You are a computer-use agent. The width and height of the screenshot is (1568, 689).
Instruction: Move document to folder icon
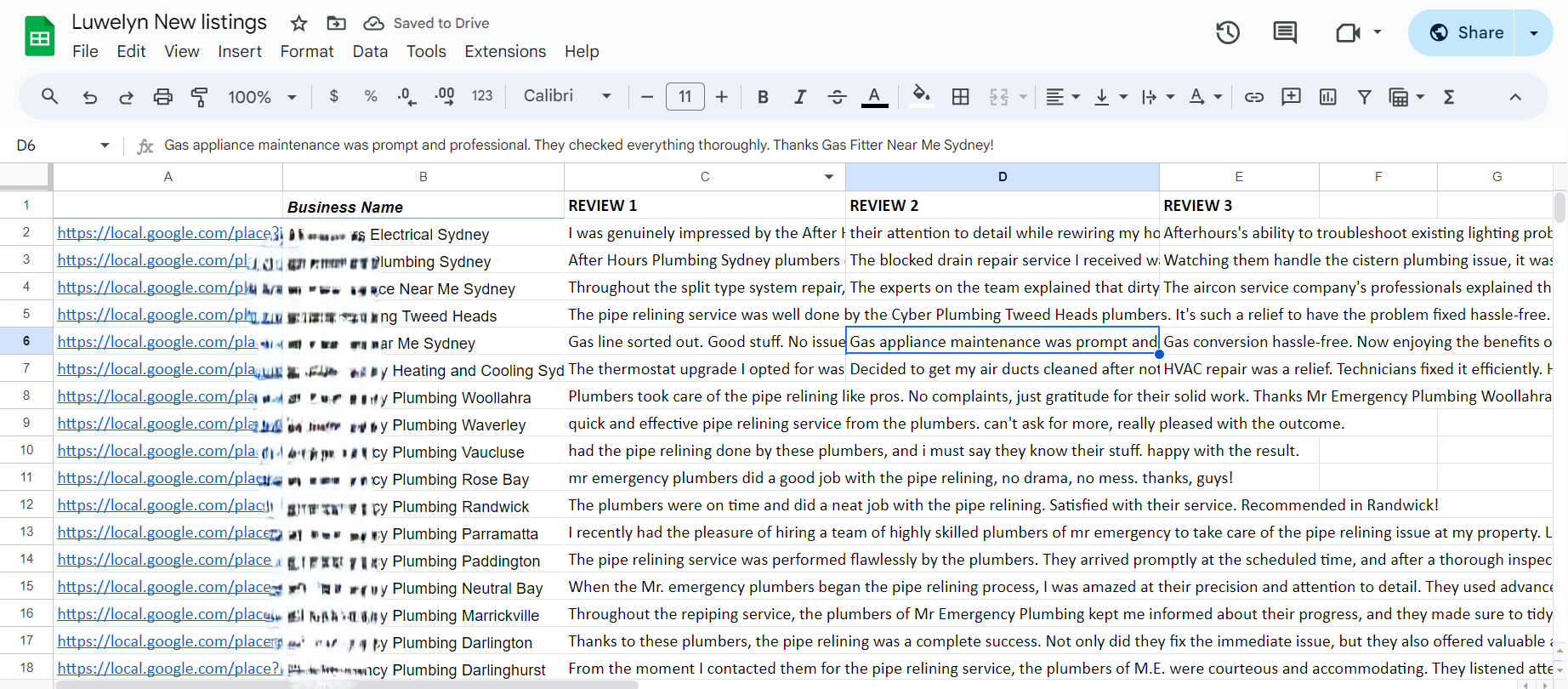point(337,23)
